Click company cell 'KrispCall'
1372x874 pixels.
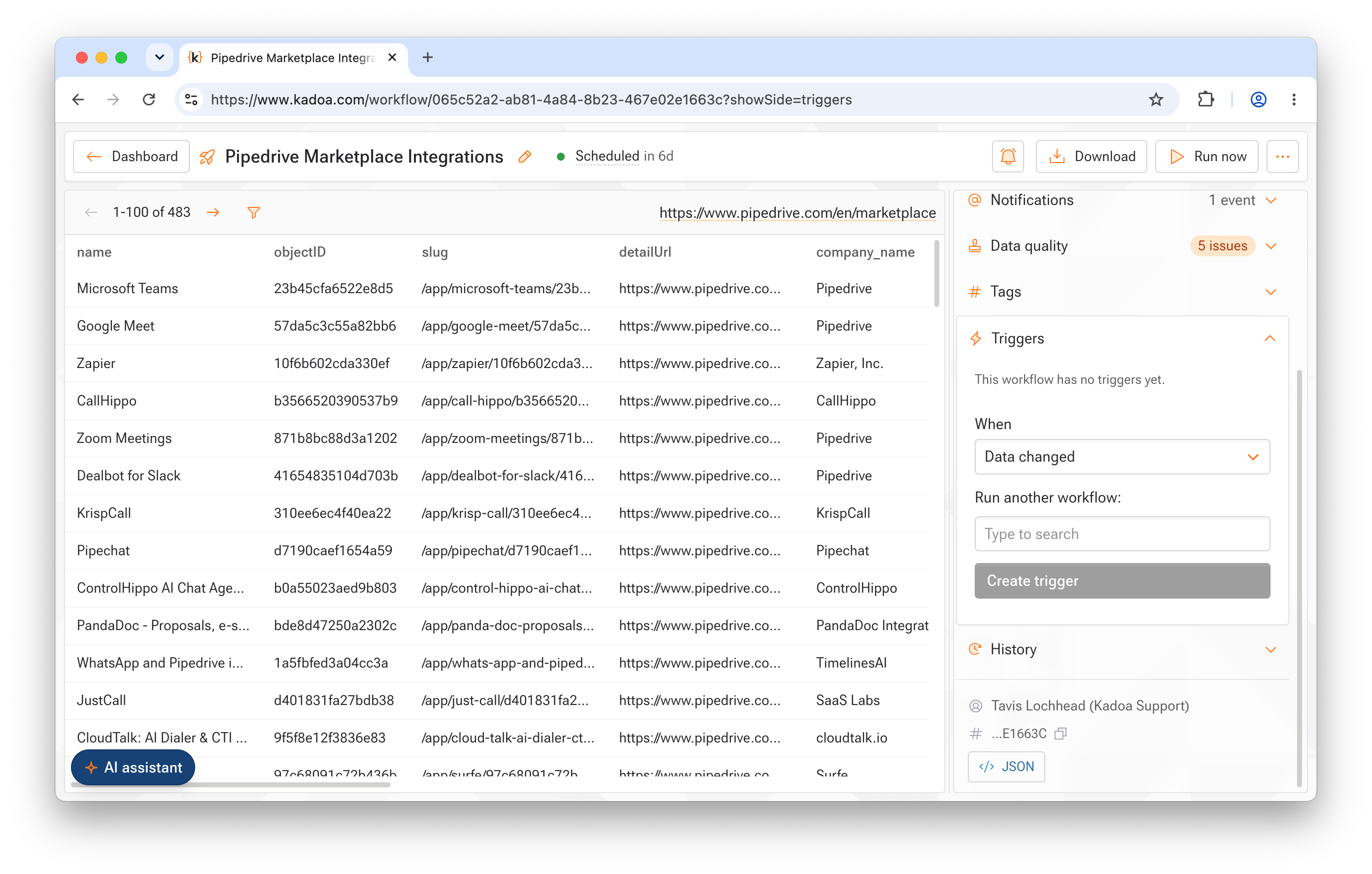tap(843, 513)
